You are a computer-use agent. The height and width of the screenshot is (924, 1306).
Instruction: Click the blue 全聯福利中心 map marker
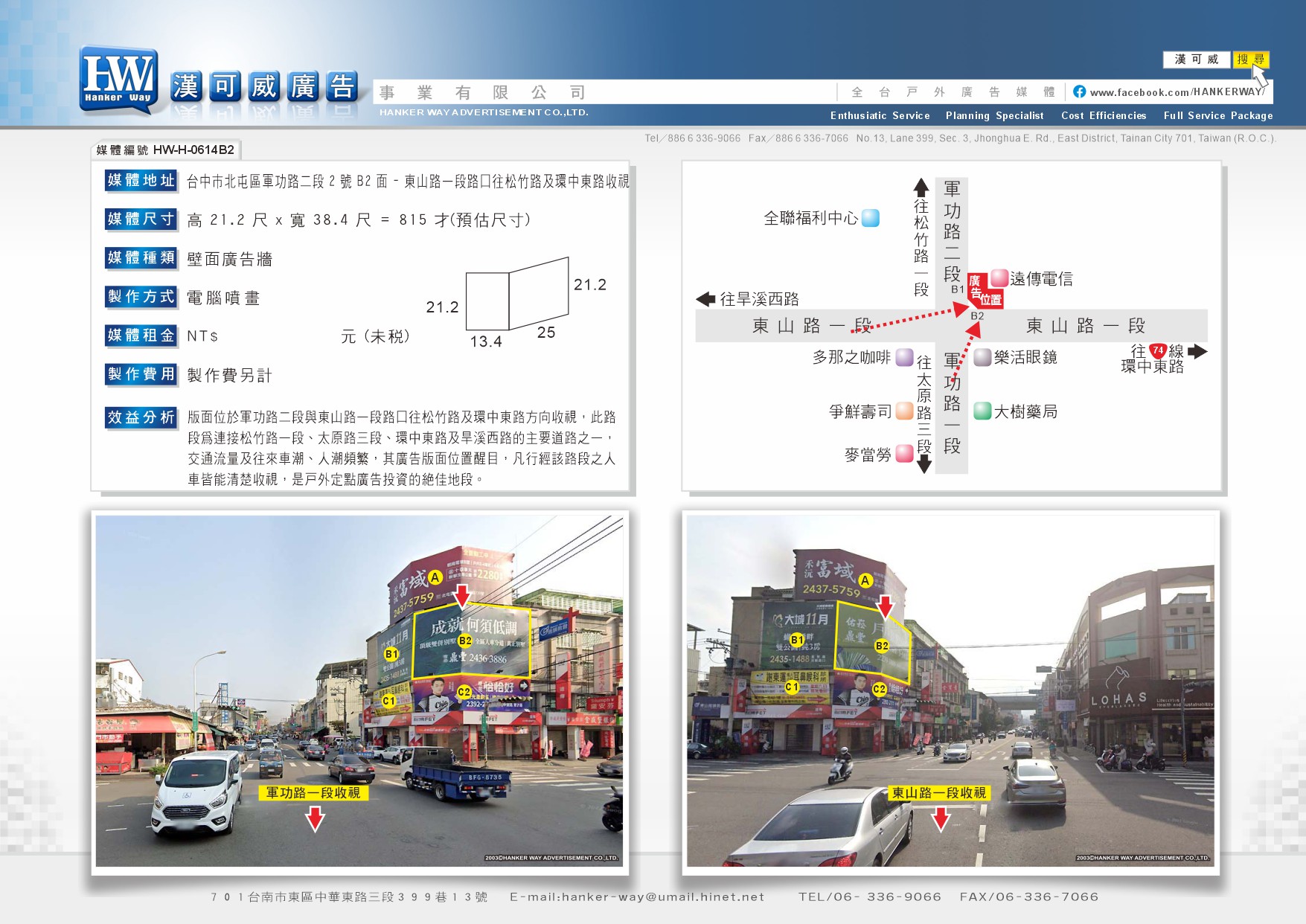pos(871,218)
